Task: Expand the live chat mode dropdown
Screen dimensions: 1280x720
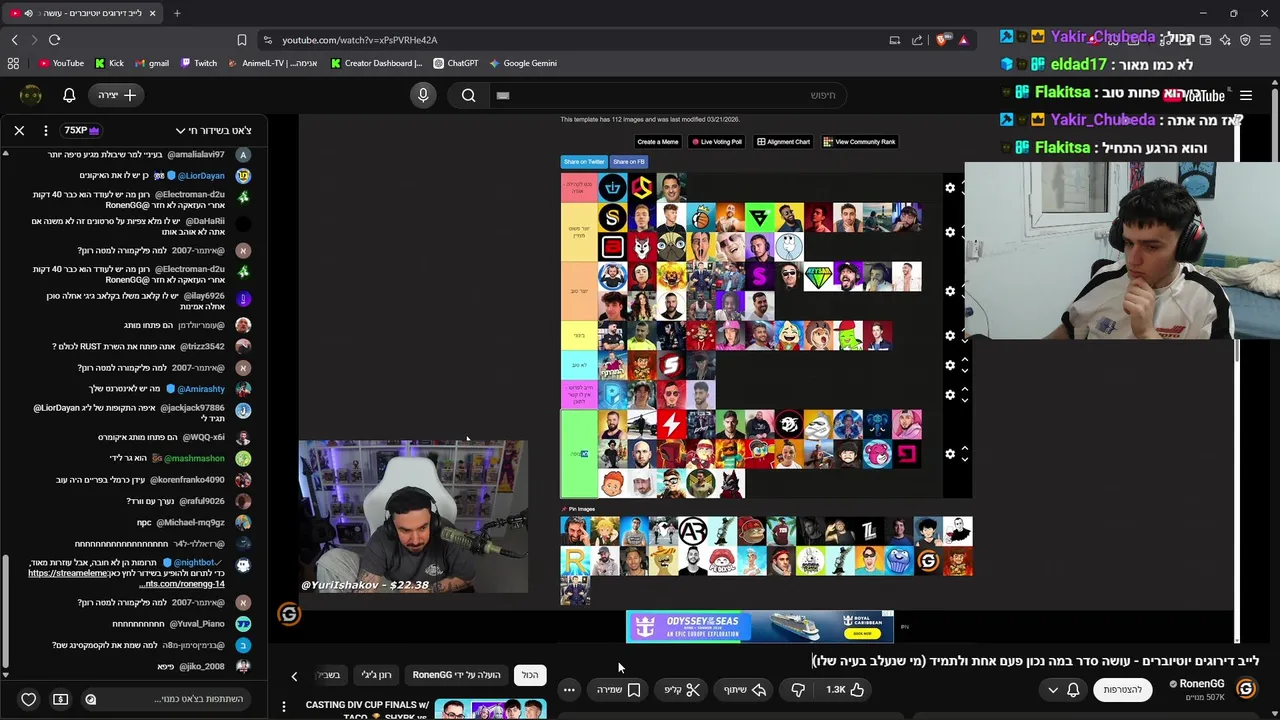Action: point(213,130)
